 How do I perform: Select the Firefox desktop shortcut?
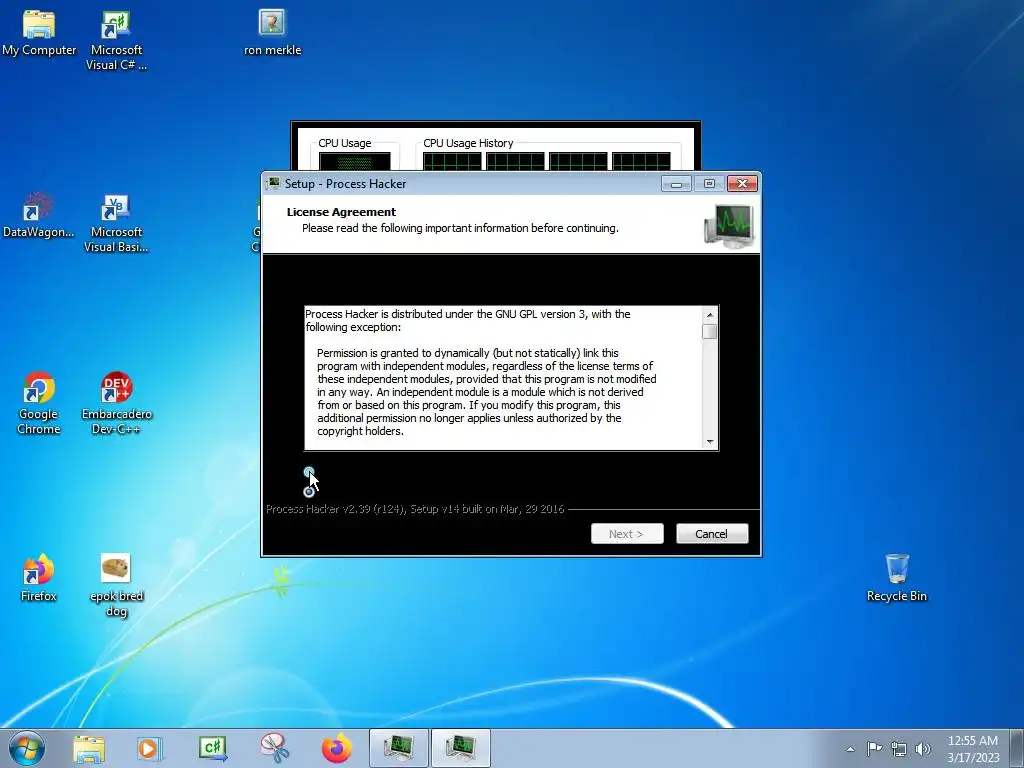click(39, 578)
